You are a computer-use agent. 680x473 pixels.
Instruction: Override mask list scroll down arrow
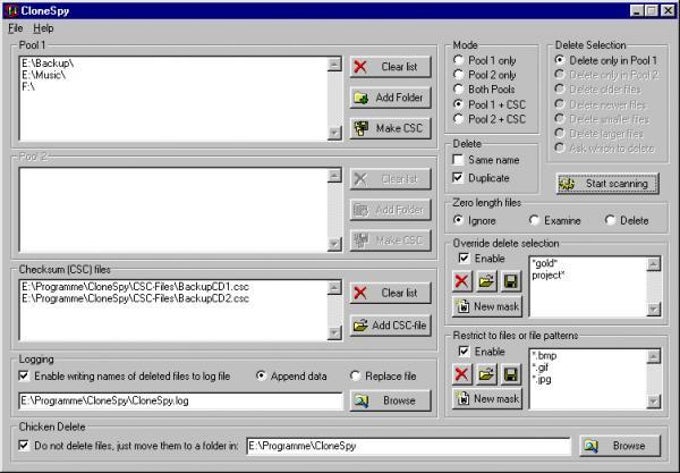654,309
